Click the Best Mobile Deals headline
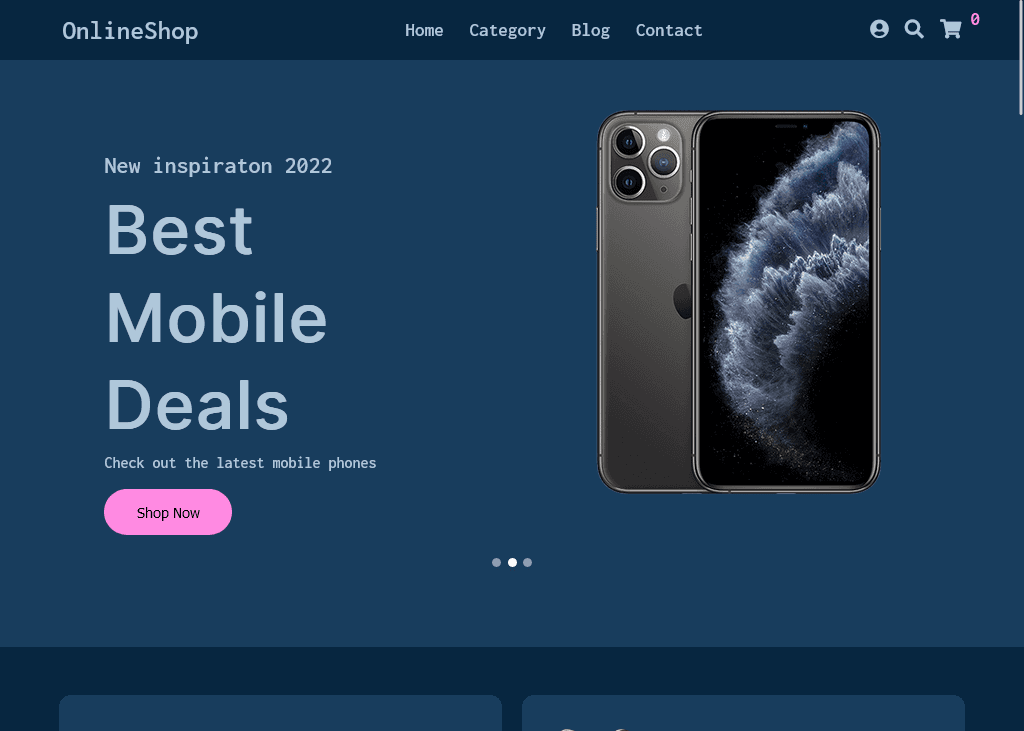The height and width of the screenshot is (731, 1024). point(216,317)
